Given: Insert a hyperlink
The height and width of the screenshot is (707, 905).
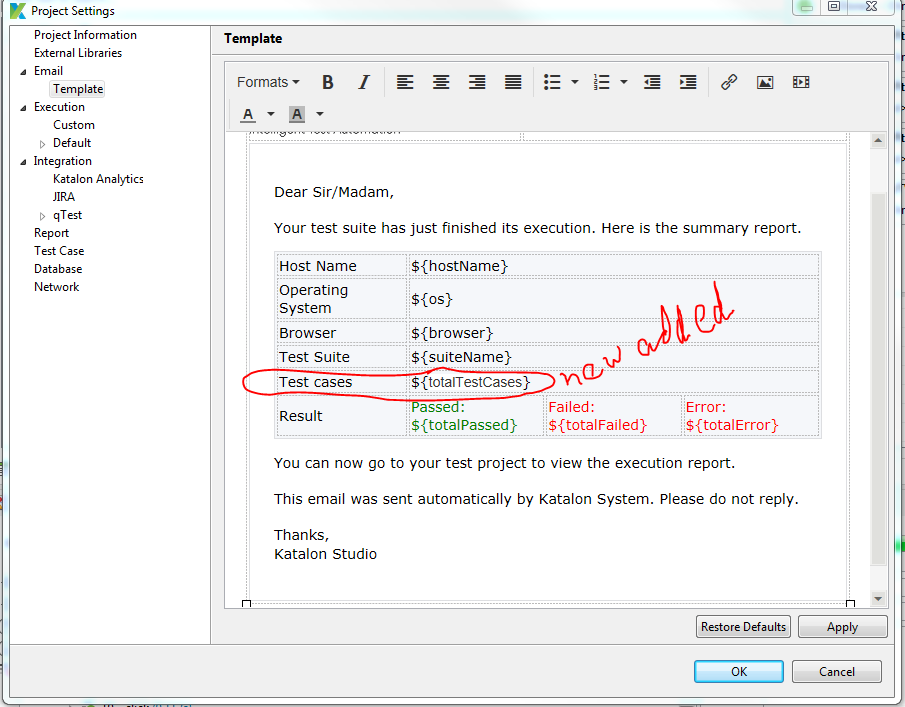Looking at the screenshot, I should (729, 83).
